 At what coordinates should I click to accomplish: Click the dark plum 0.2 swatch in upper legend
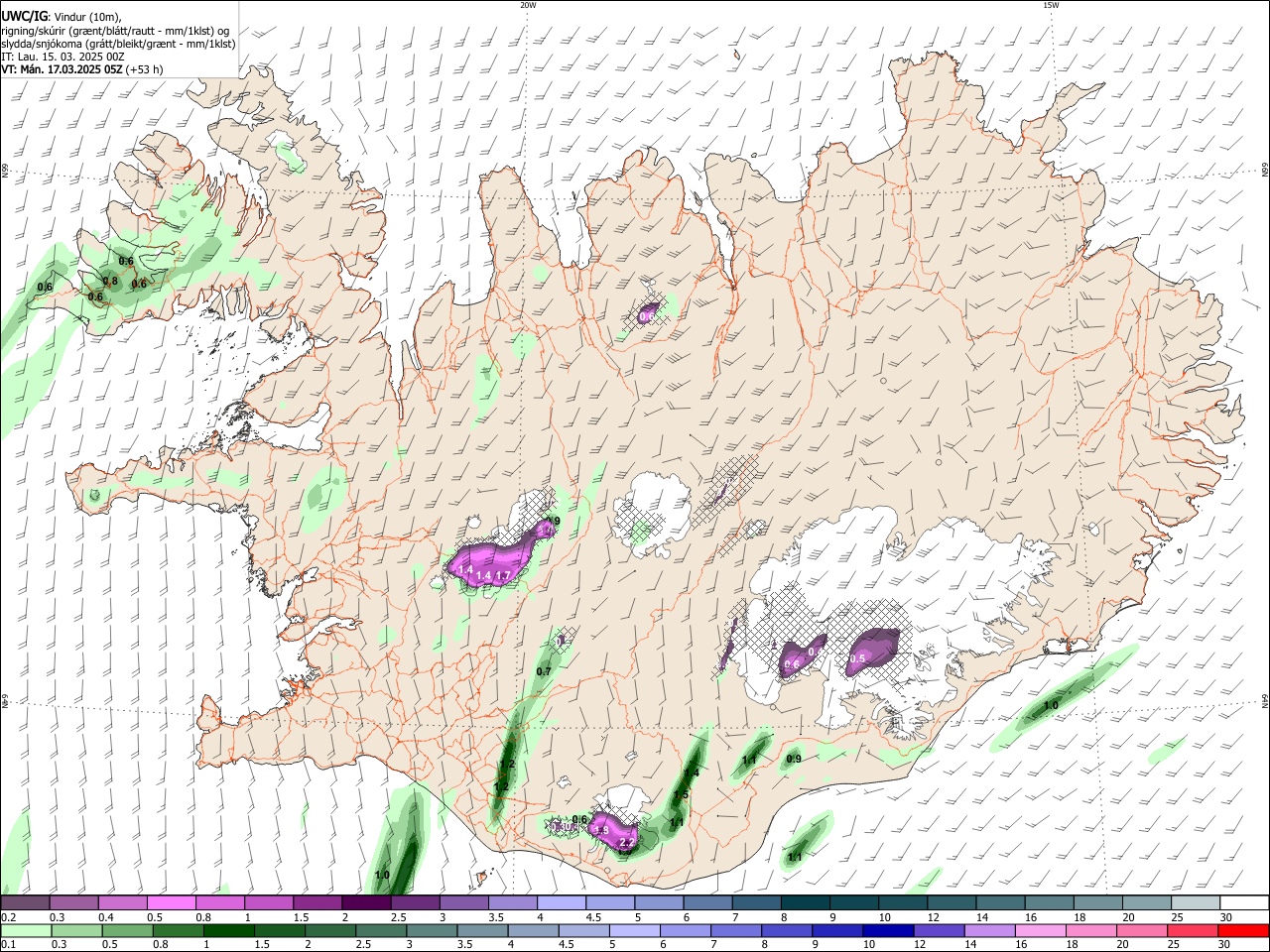click(25, 903)
